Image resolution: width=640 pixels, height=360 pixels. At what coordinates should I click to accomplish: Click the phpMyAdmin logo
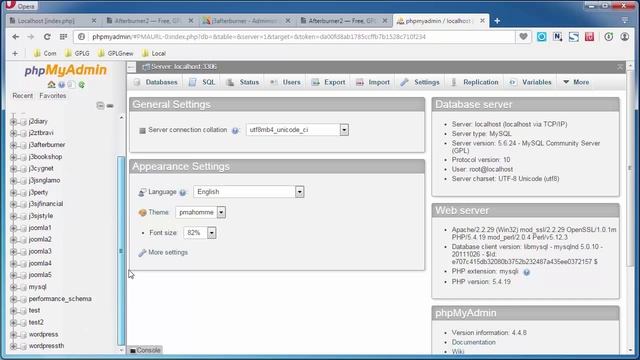(x=65, y=70)
